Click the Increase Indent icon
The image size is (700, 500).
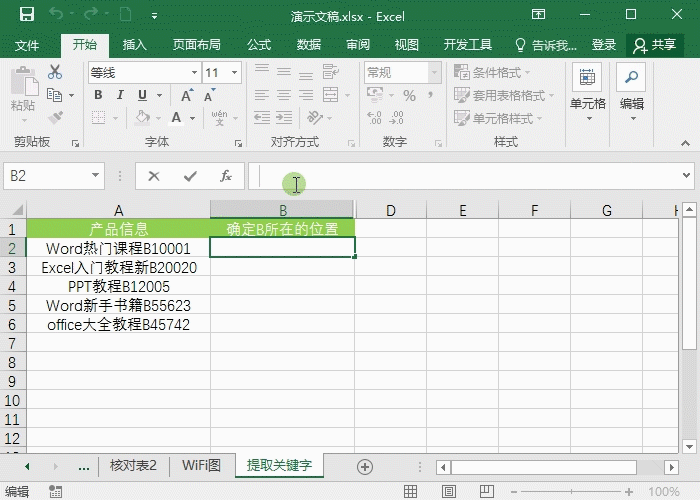pyautogui.click(x=284, y=118)
